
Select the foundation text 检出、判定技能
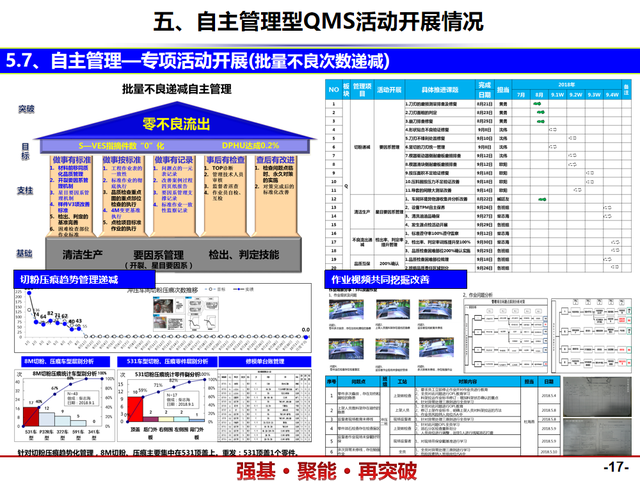244,254
